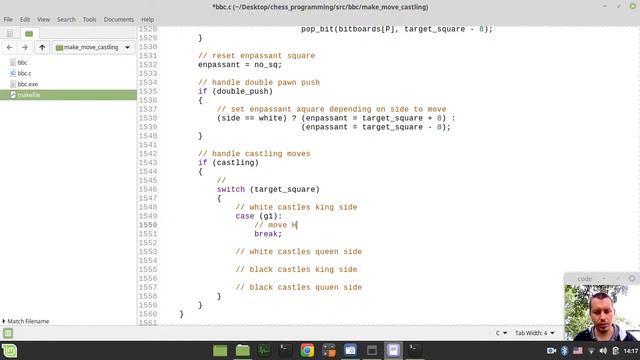Go up to the parent folder
Screen dimensions: 640x360
click(42, 47)
